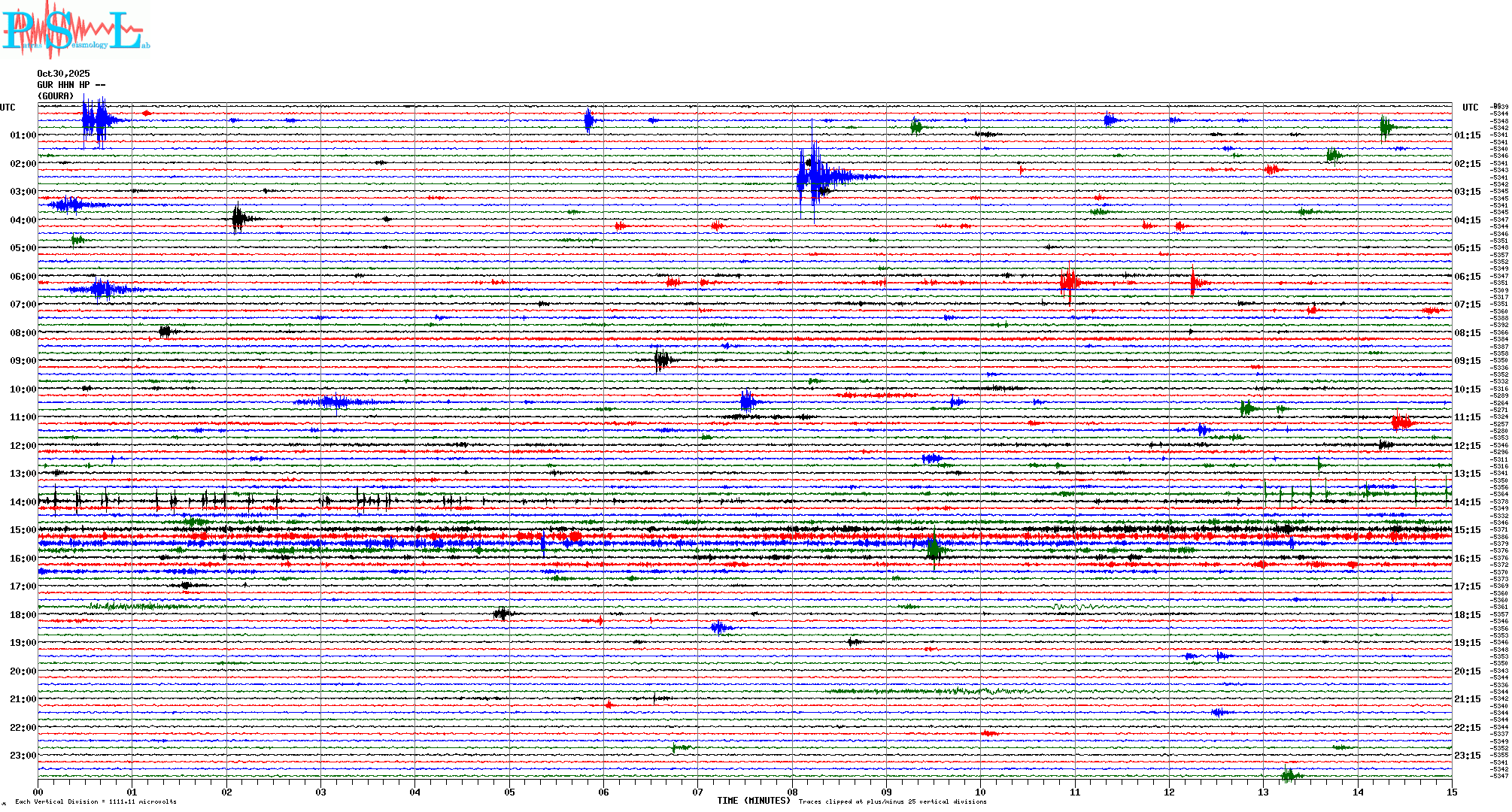Click minute marker 15 on bottom axis
Image resolution: width=1512 pixels, height=812 pixels.
[1451, 792]
